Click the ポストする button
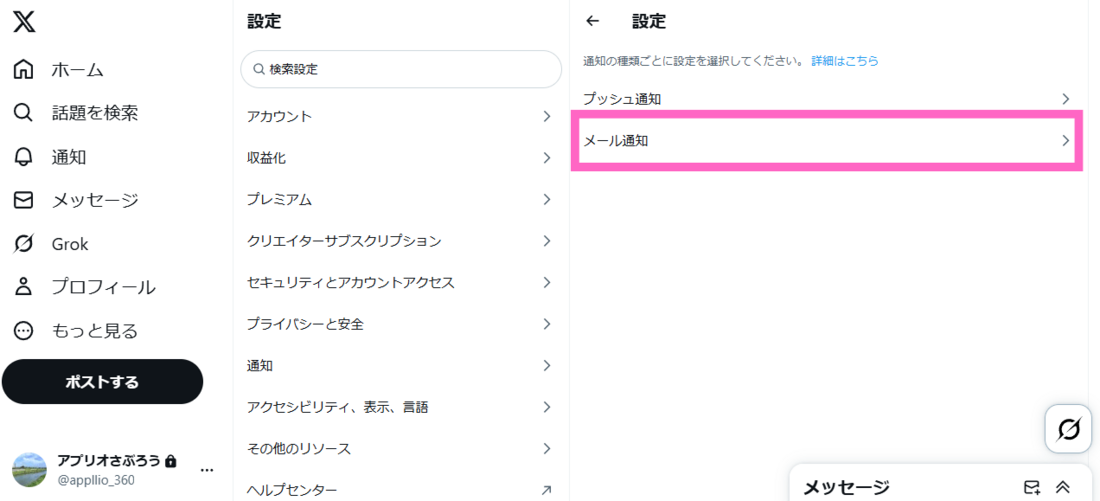The image size is (1100, 501). (x=102, y=382)
